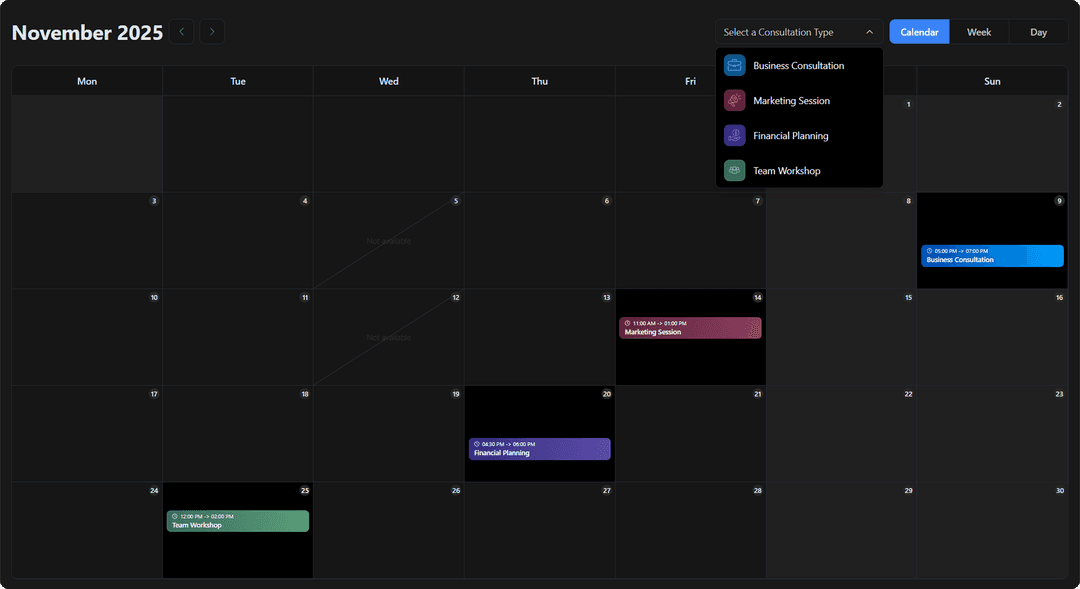This screenshot has height=589, width=1080.
Task: Click the Financial Planning icon in dropdown
Action: click(x=735, y=136)
